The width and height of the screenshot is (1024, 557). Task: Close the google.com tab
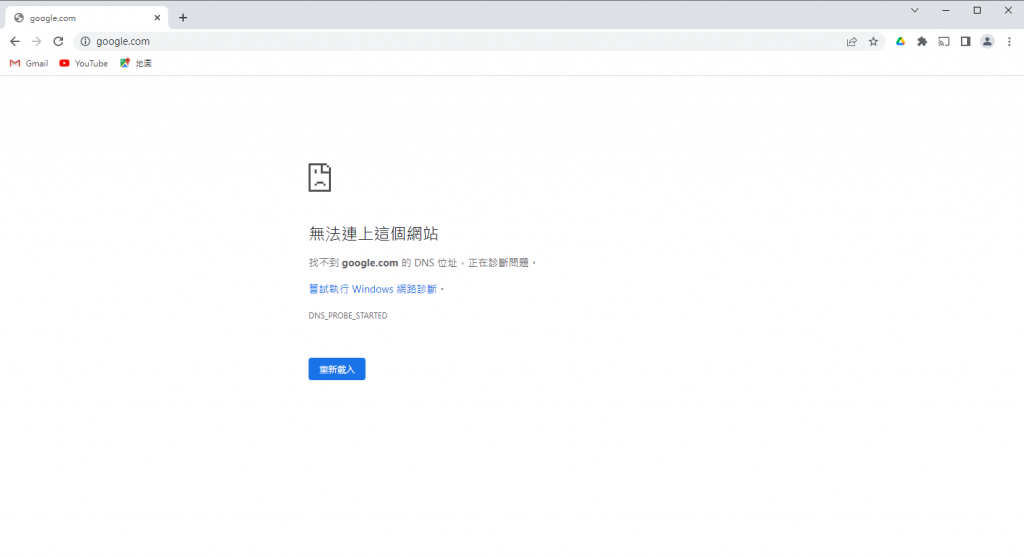pyautogui.click(x=157, y=18)
